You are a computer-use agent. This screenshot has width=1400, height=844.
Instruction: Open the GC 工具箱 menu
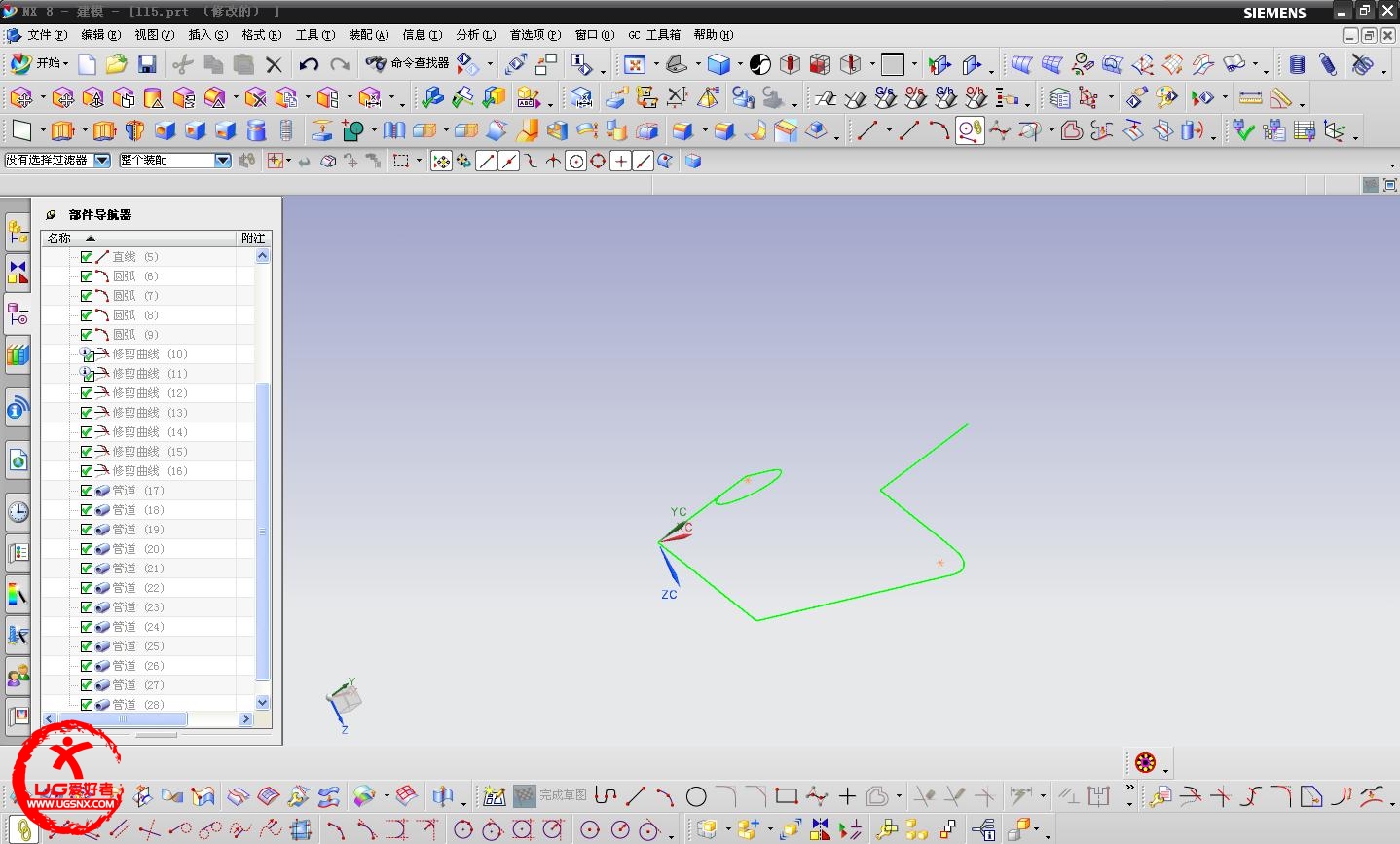pyautogui.click(x=654, y=35)
